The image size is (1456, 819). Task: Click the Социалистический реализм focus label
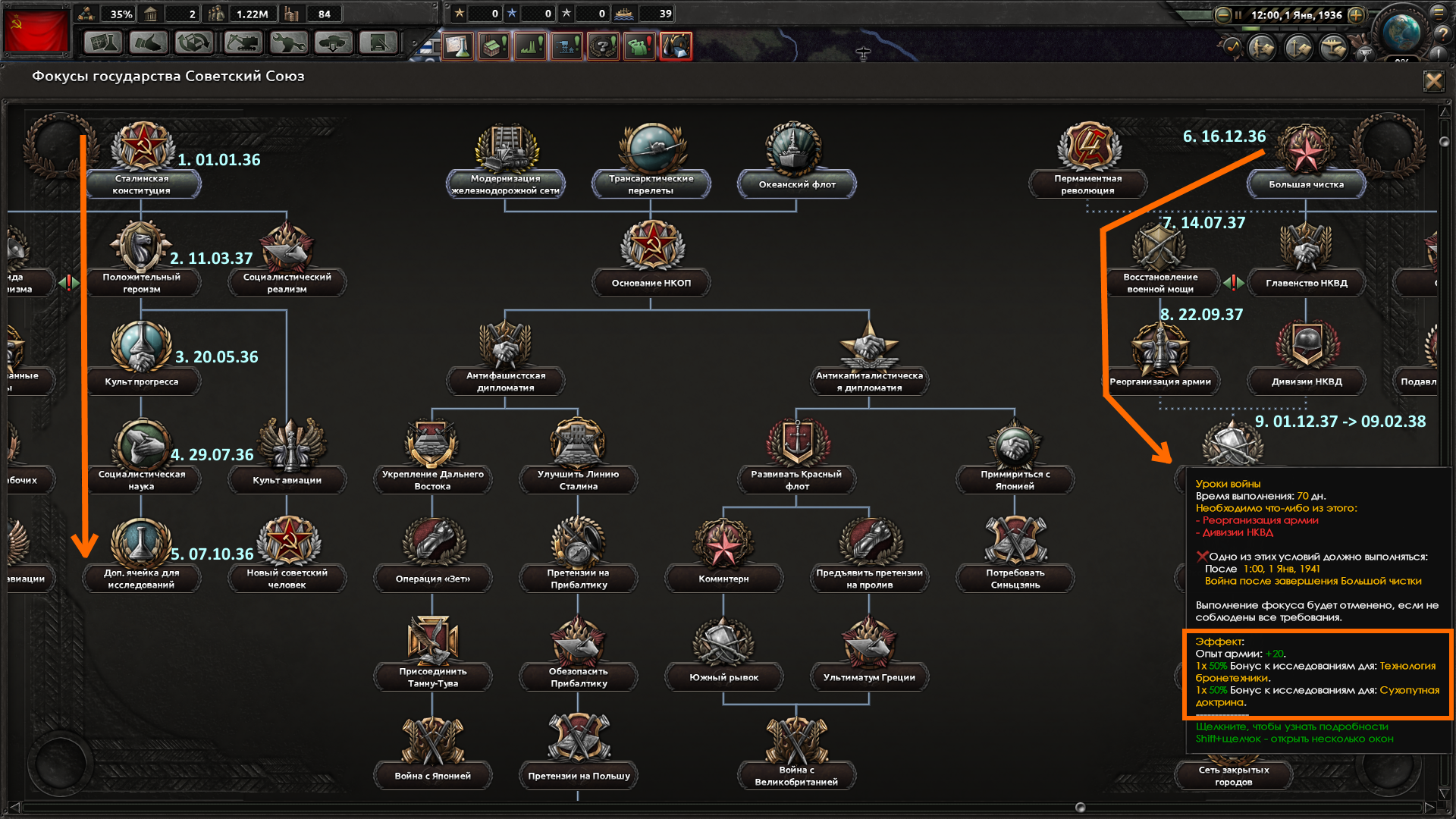[x=287, y=283]
